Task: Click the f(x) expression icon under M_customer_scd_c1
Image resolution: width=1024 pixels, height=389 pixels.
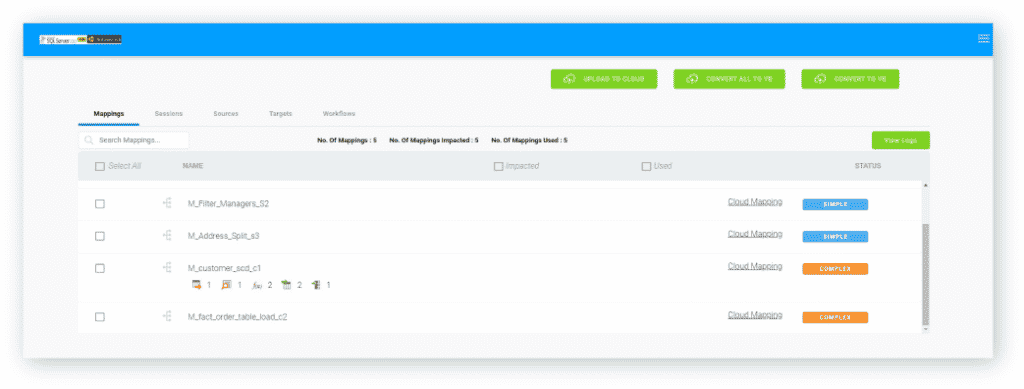Action: click(257, 285)
